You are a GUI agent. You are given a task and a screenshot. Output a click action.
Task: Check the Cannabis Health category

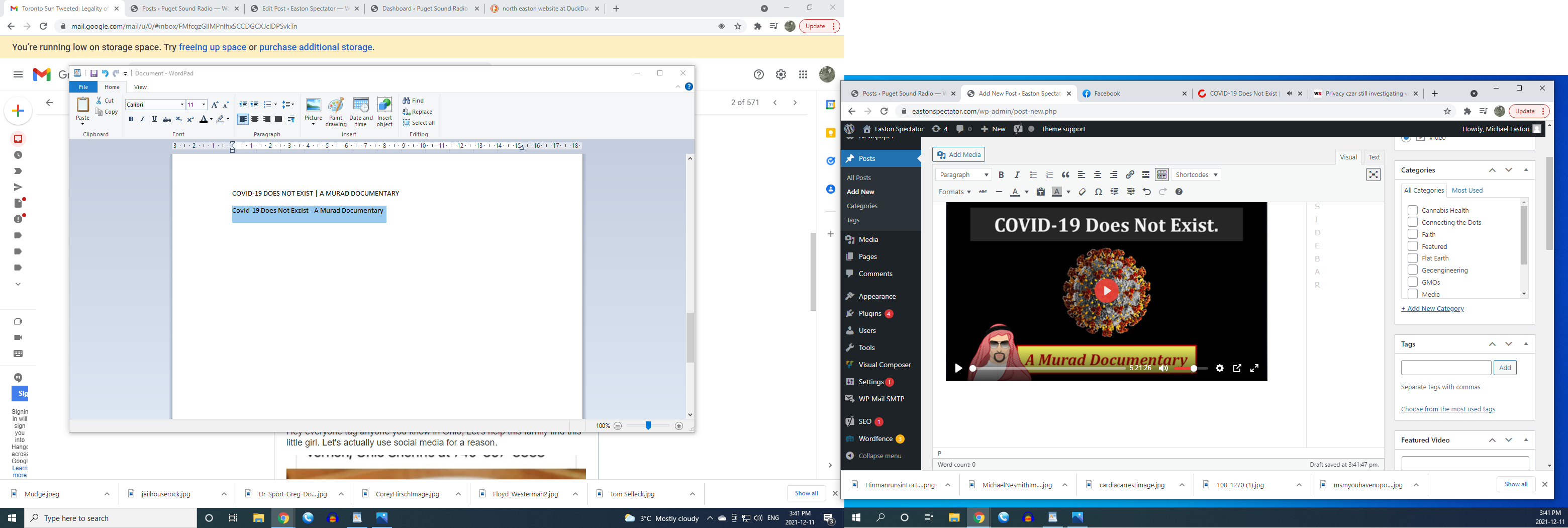1413,210
